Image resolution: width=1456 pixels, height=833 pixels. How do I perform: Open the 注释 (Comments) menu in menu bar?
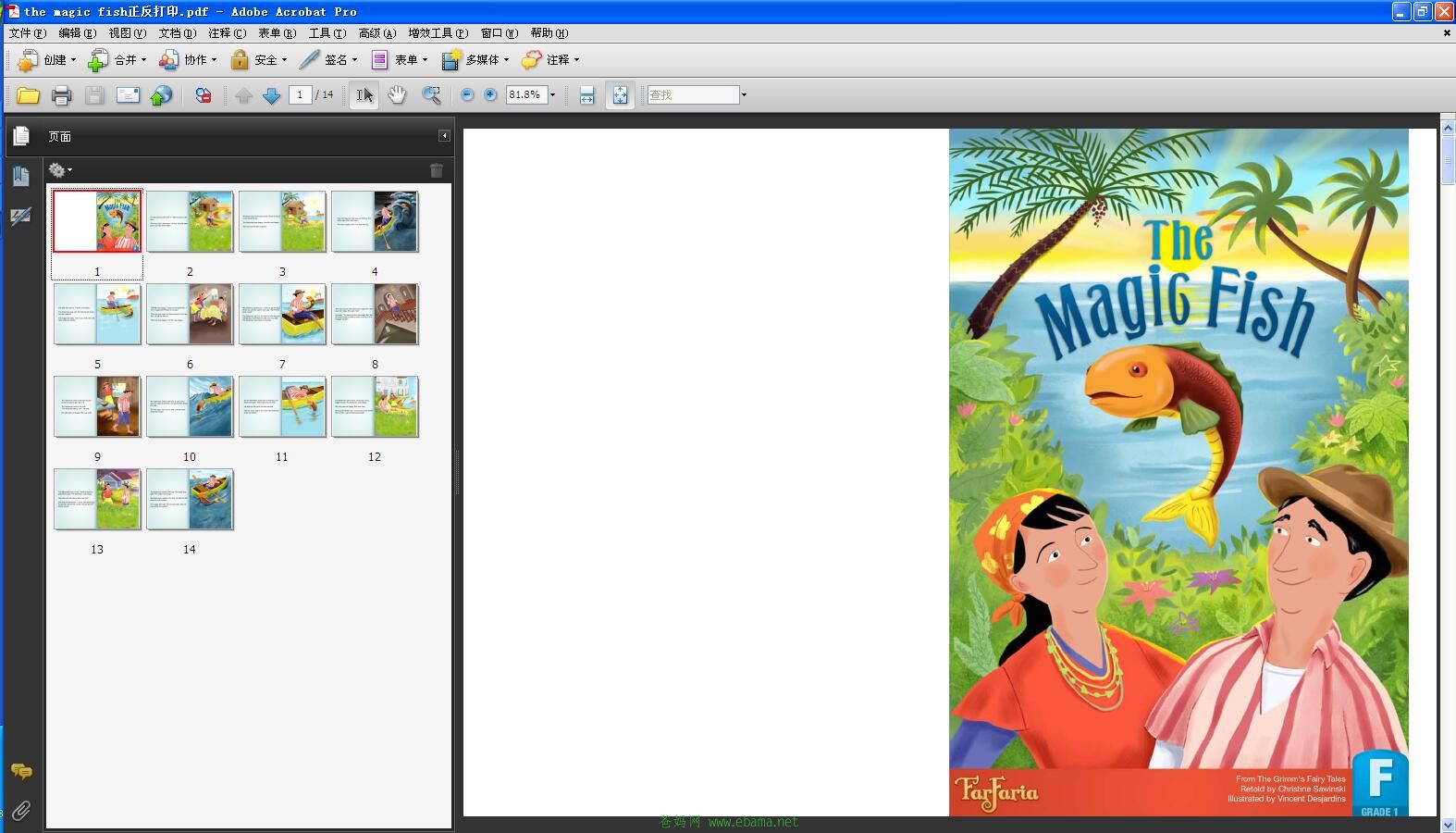point(228,33)
